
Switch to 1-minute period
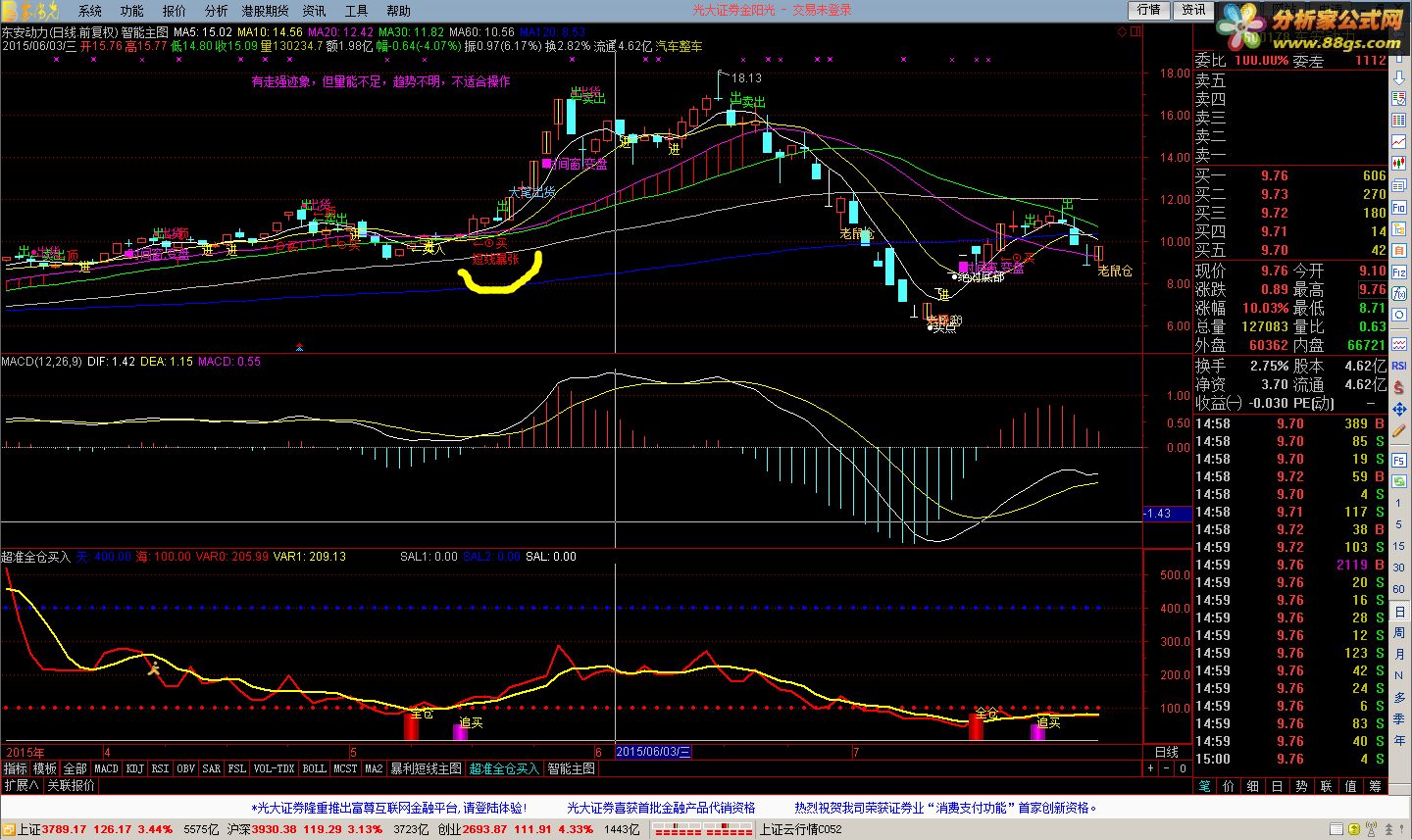pyautogui.click(x=1399, y=503)
